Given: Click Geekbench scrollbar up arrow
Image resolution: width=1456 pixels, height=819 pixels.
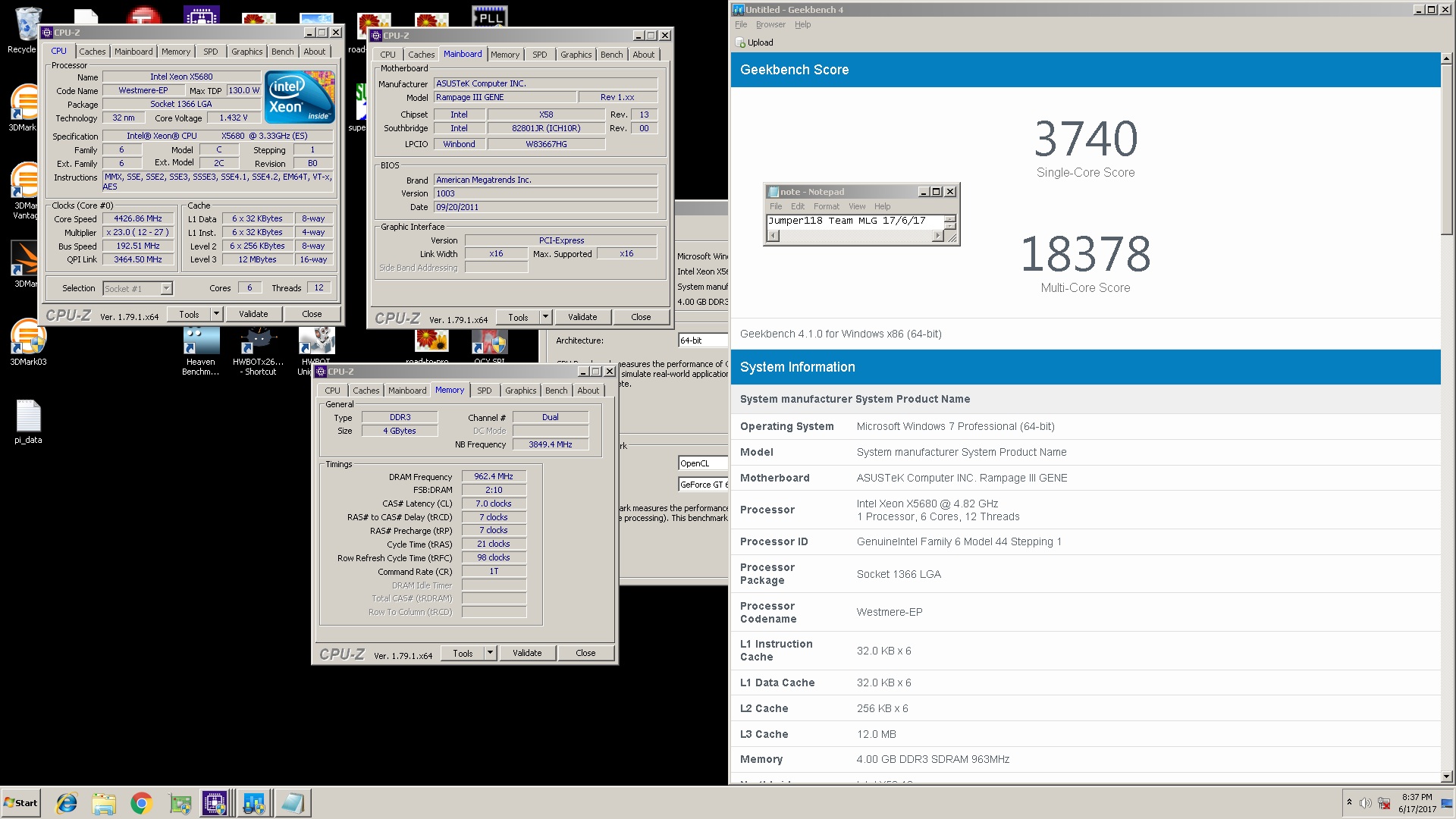Looking at the screenshot, I should (x=1446, y=58).
